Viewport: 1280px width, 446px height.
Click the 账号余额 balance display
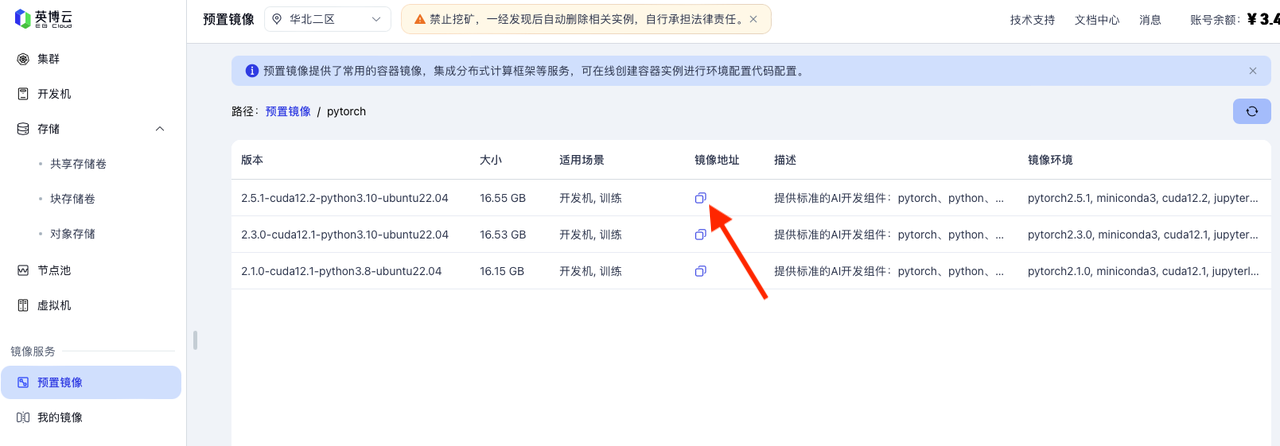[1235, 20]
